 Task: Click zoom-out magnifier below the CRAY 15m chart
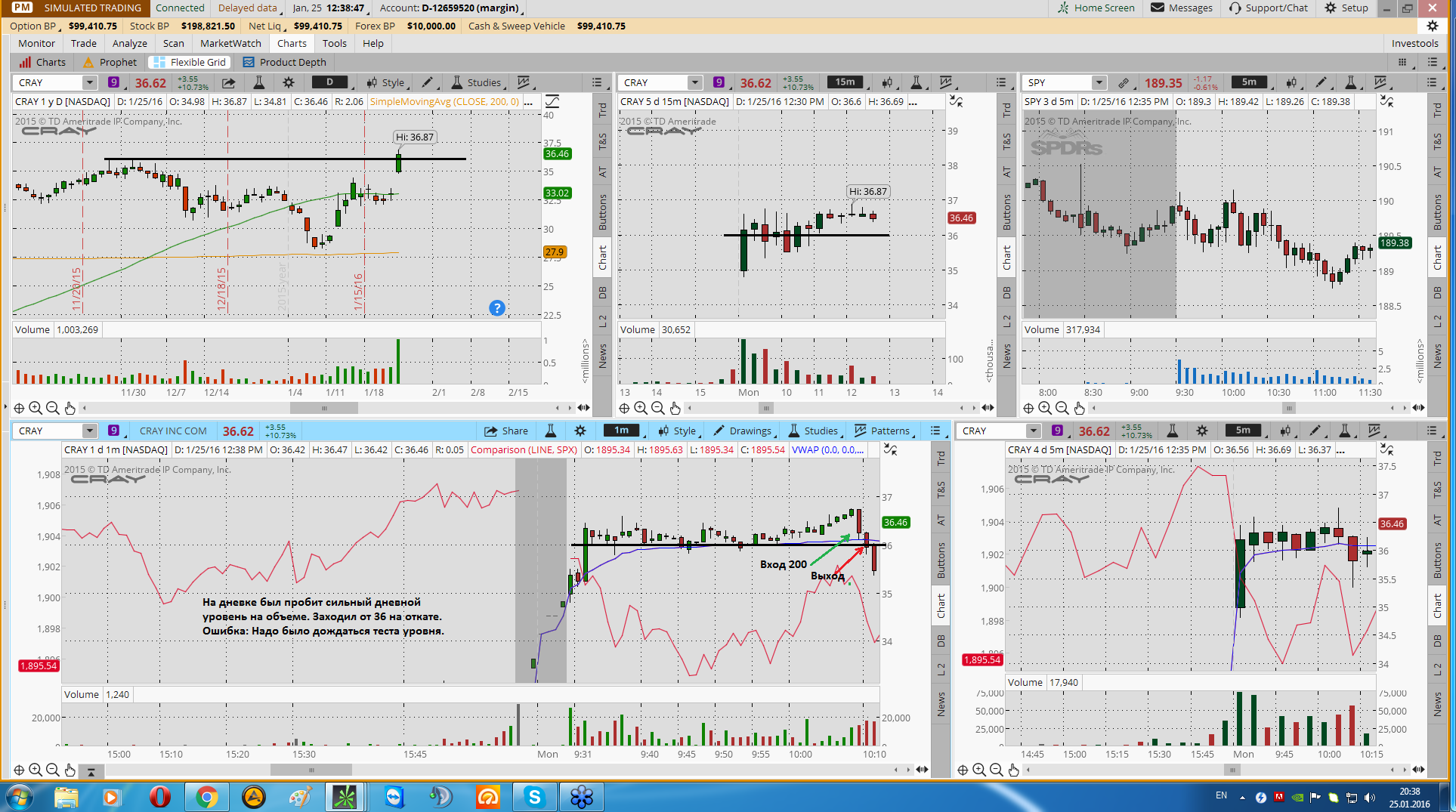tap(657, 408)
